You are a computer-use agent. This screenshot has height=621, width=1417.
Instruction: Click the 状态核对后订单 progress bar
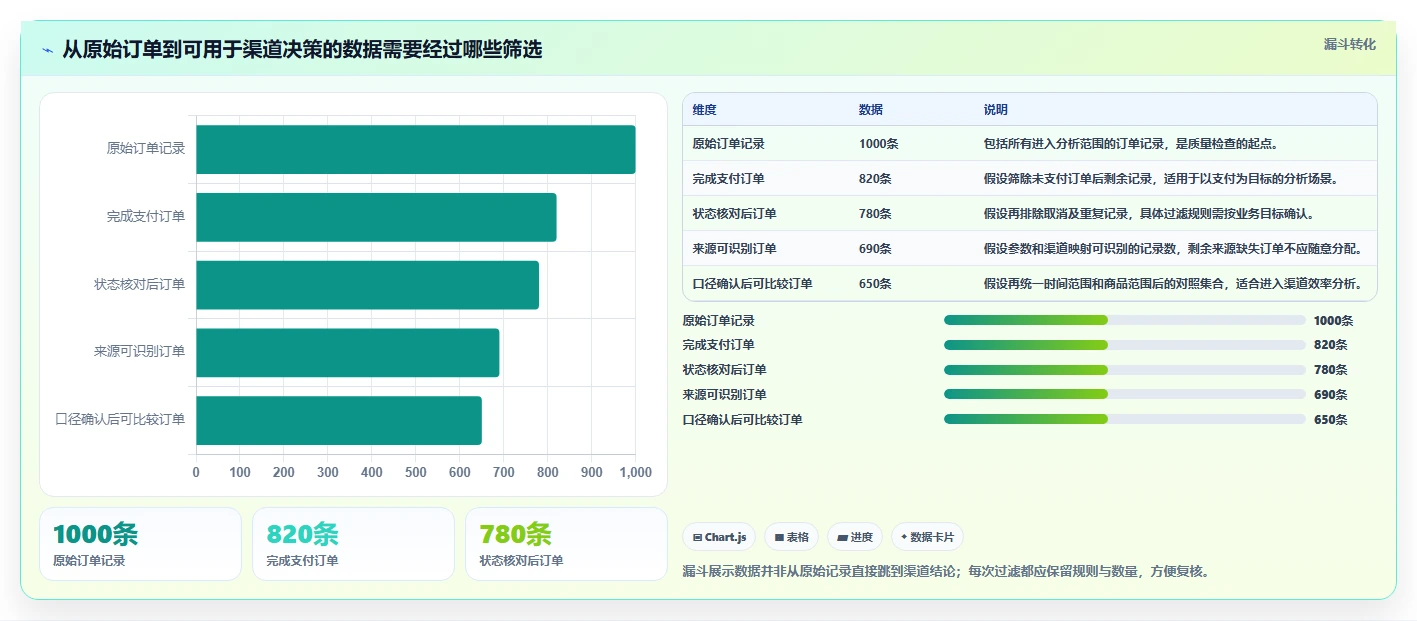(x=1125, y=370)
